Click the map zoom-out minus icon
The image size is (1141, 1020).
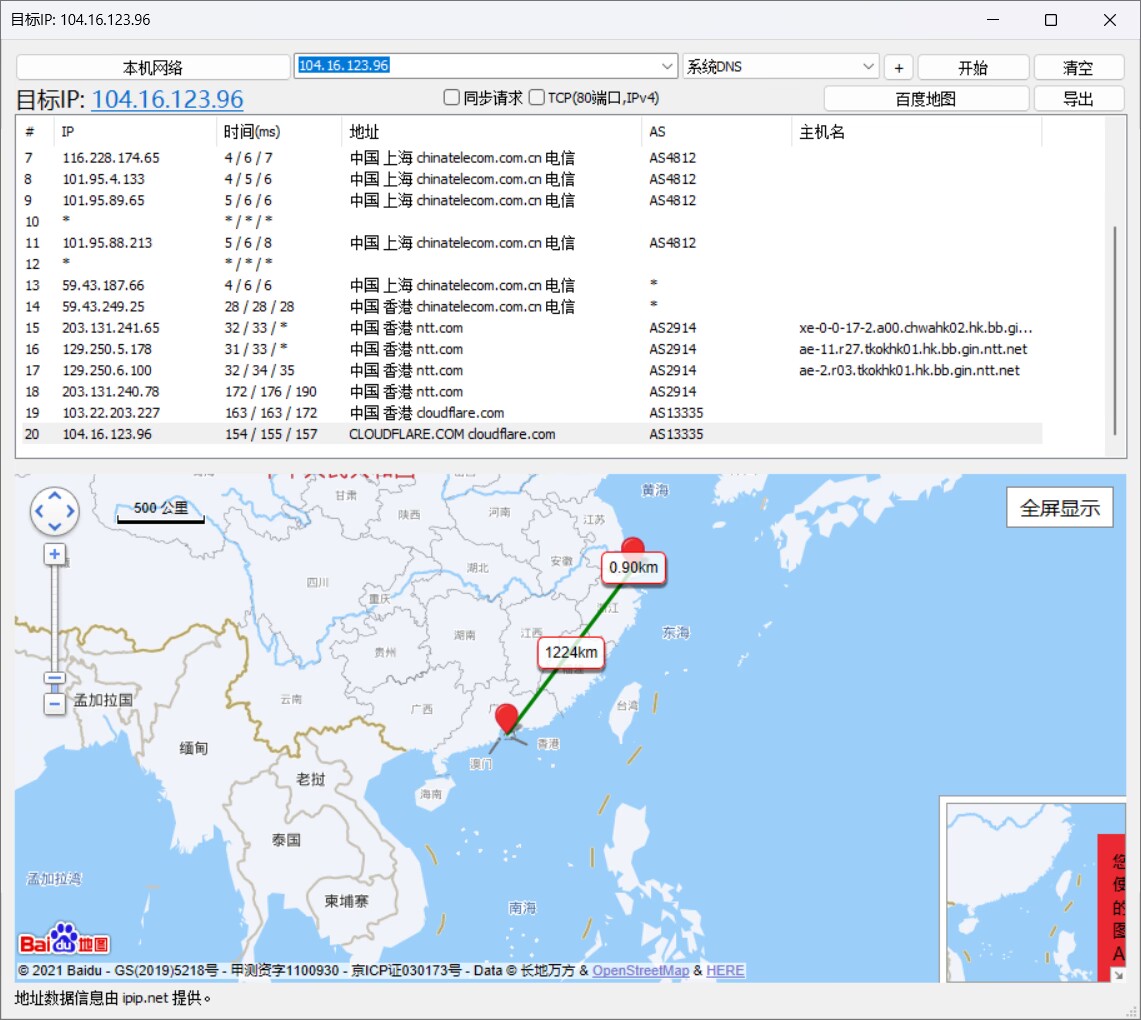tap(55, 704)
